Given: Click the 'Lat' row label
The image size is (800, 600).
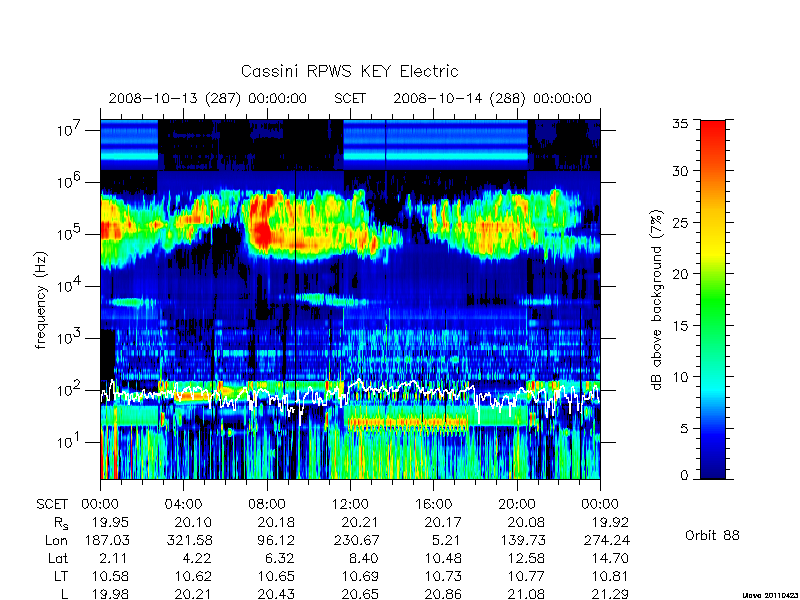Looking at the screenshot, I should click(58, 558).
